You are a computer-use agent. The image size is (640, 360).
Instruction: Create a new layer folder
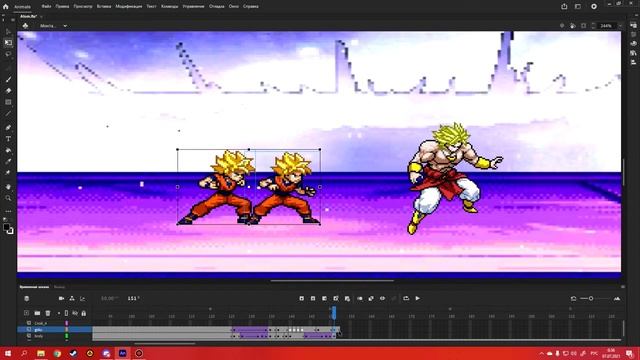pyautogui.click(x=37, y=313)
